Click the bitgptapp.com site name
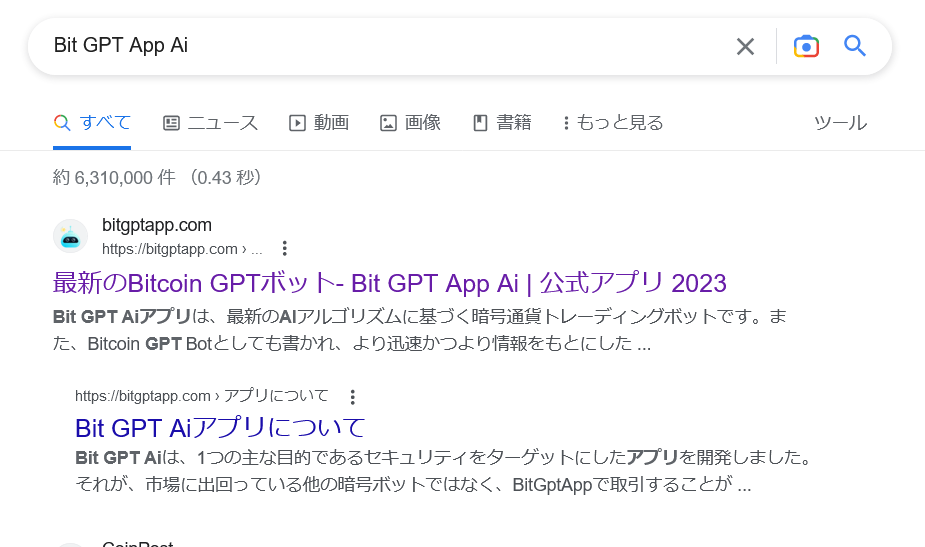Viewport: 925px width, 547px height. (x=157, y=225)
